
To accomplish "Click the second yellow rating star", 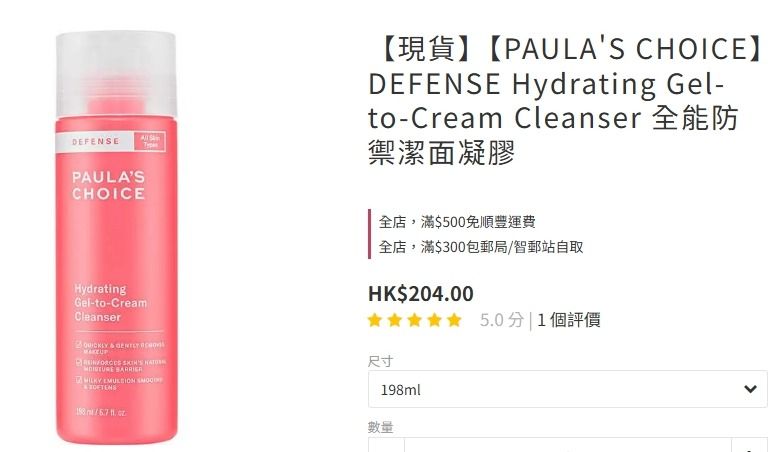I will pos(395,320).
